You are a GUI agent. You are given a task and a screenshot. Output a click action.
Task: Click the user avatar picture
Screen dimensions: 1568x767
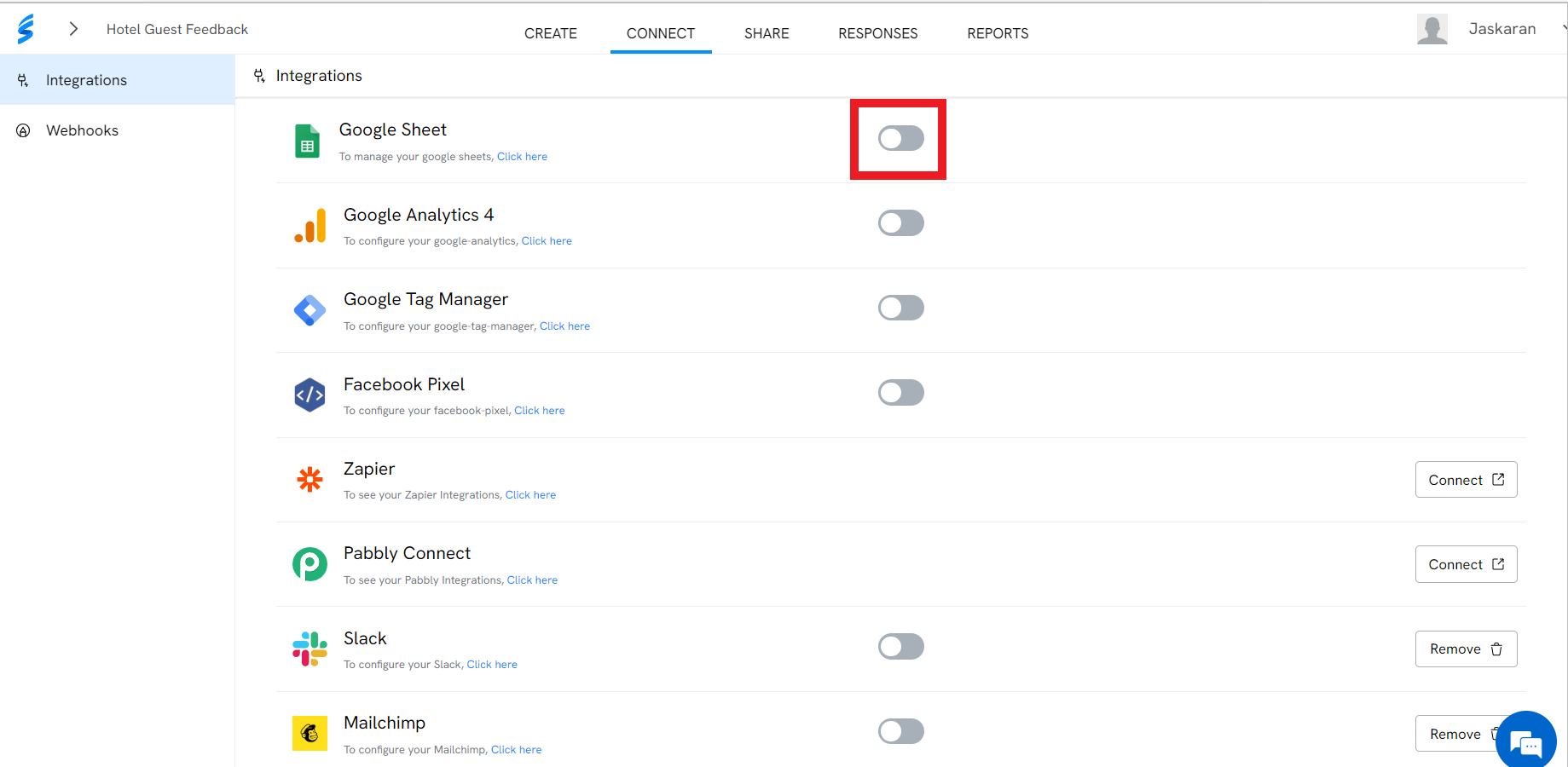(x=1432, y=29)
